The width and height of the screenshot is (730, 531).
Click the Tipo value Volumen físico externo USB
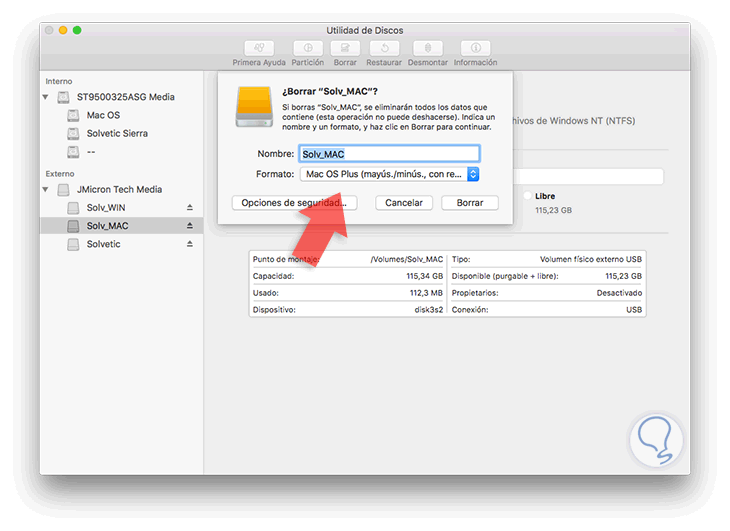[x=591, y=259]
